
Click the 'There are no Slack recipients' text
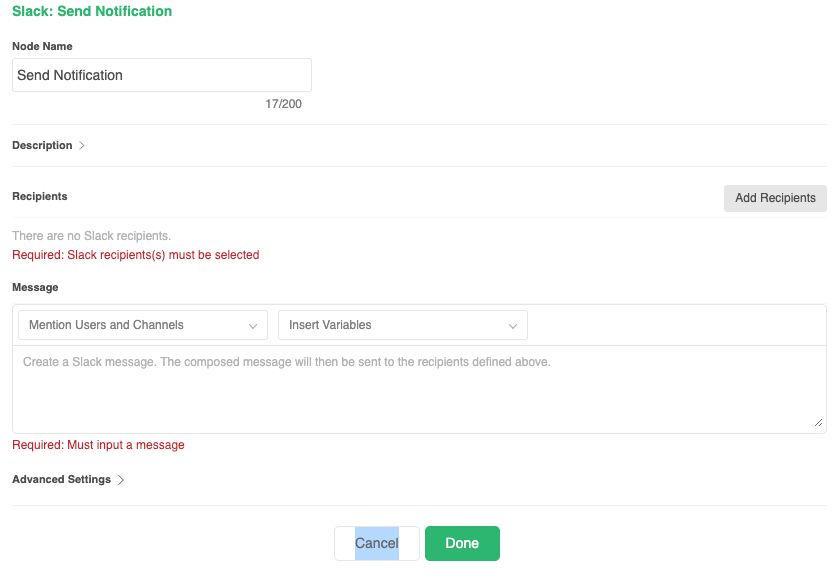(x=91, y=236)
